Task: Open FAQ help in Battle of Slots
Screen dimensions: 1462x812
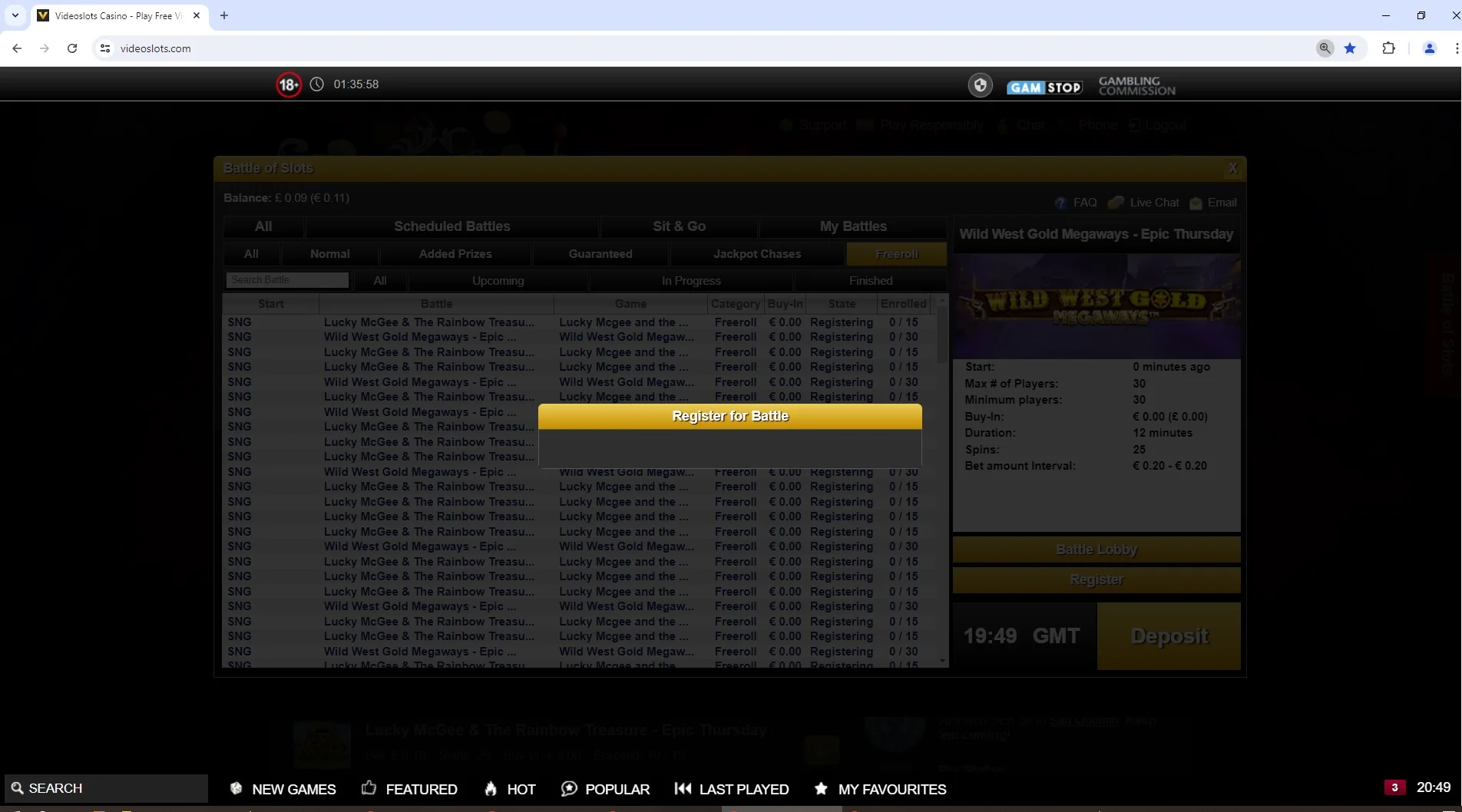Action: pyautogui.click(x=1077, y=203)
